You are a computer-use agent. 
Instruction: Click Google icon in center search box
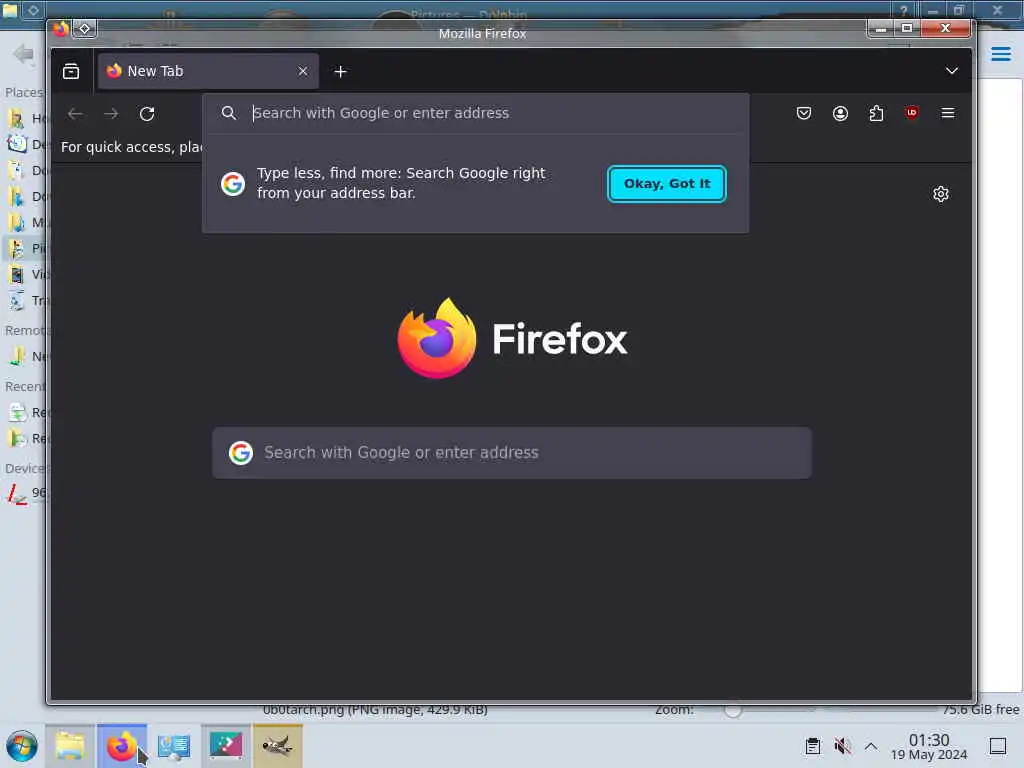pos(240,453)
